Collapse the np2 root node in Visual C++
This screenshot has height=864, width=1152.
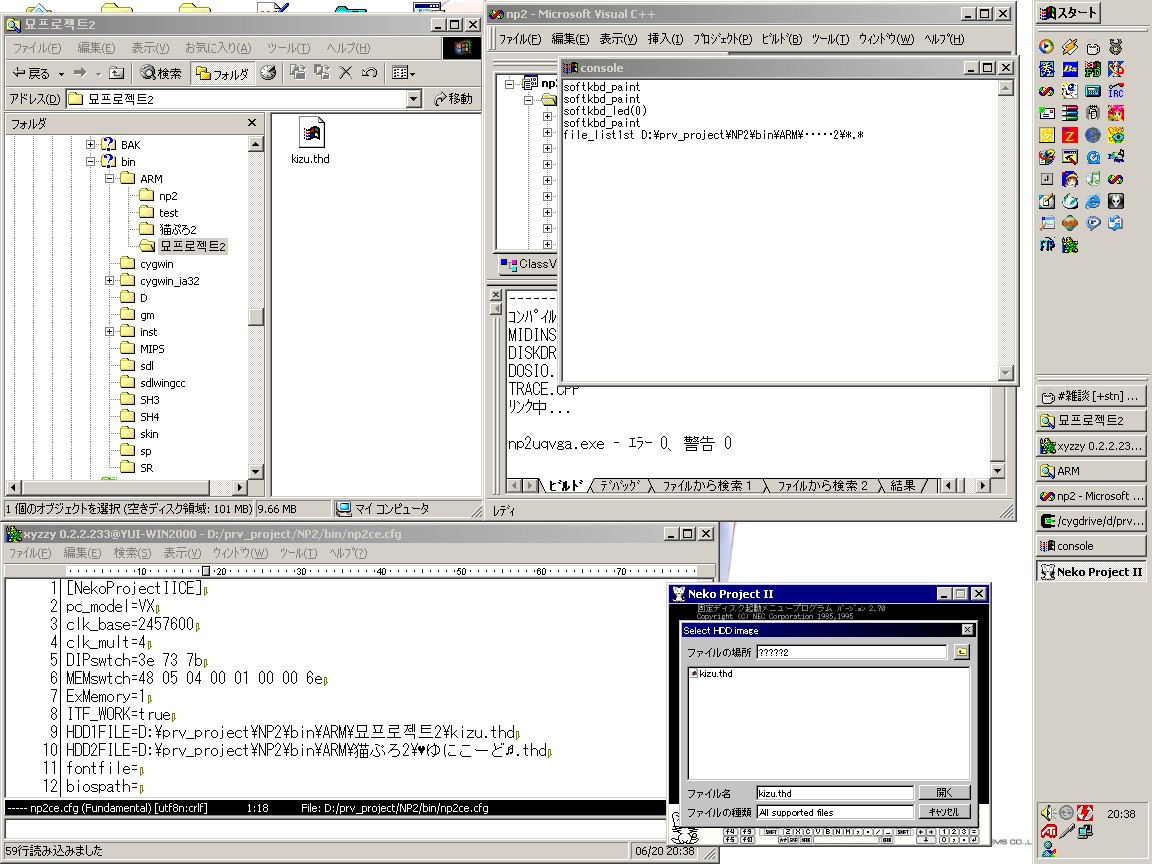(x=510, y=84)
